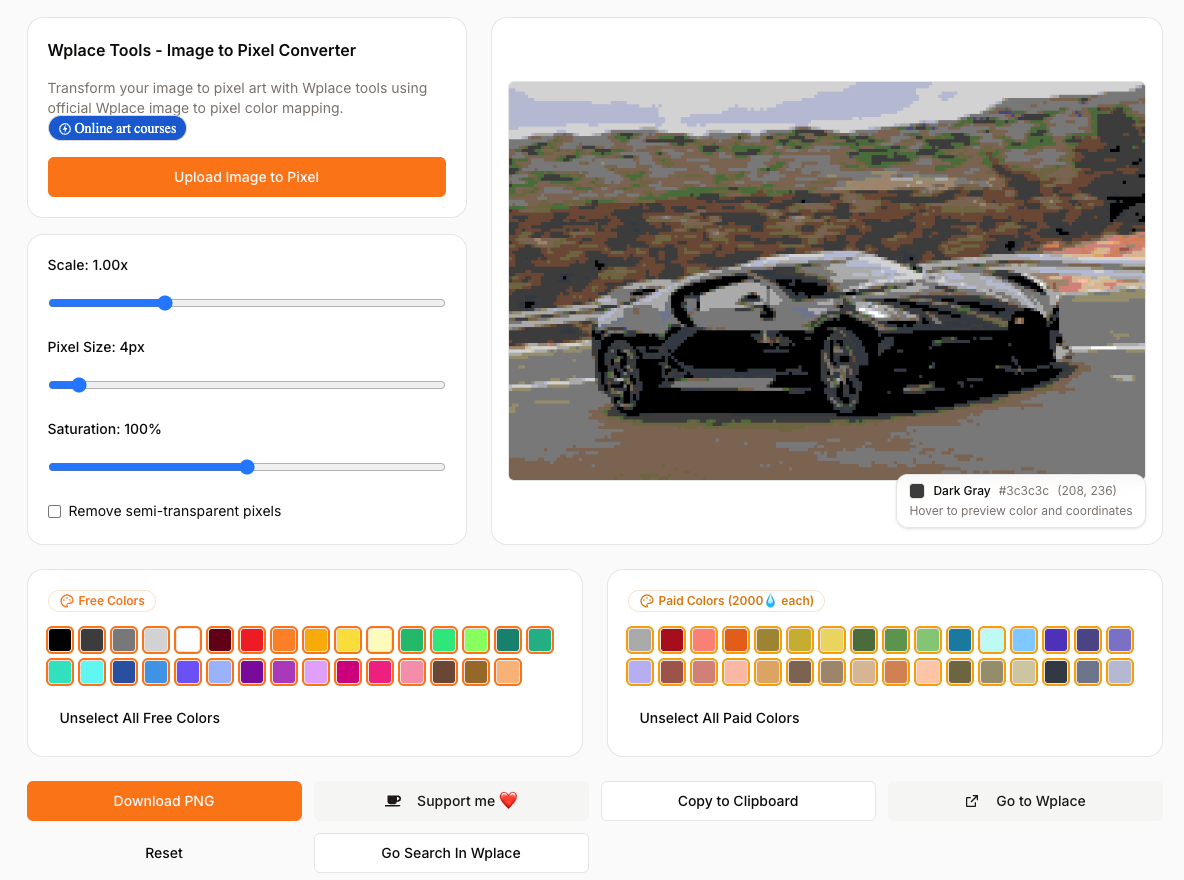Click the water droplet icon in Paid Colors header
1184x880 pixels.
[x=770, y=600]
